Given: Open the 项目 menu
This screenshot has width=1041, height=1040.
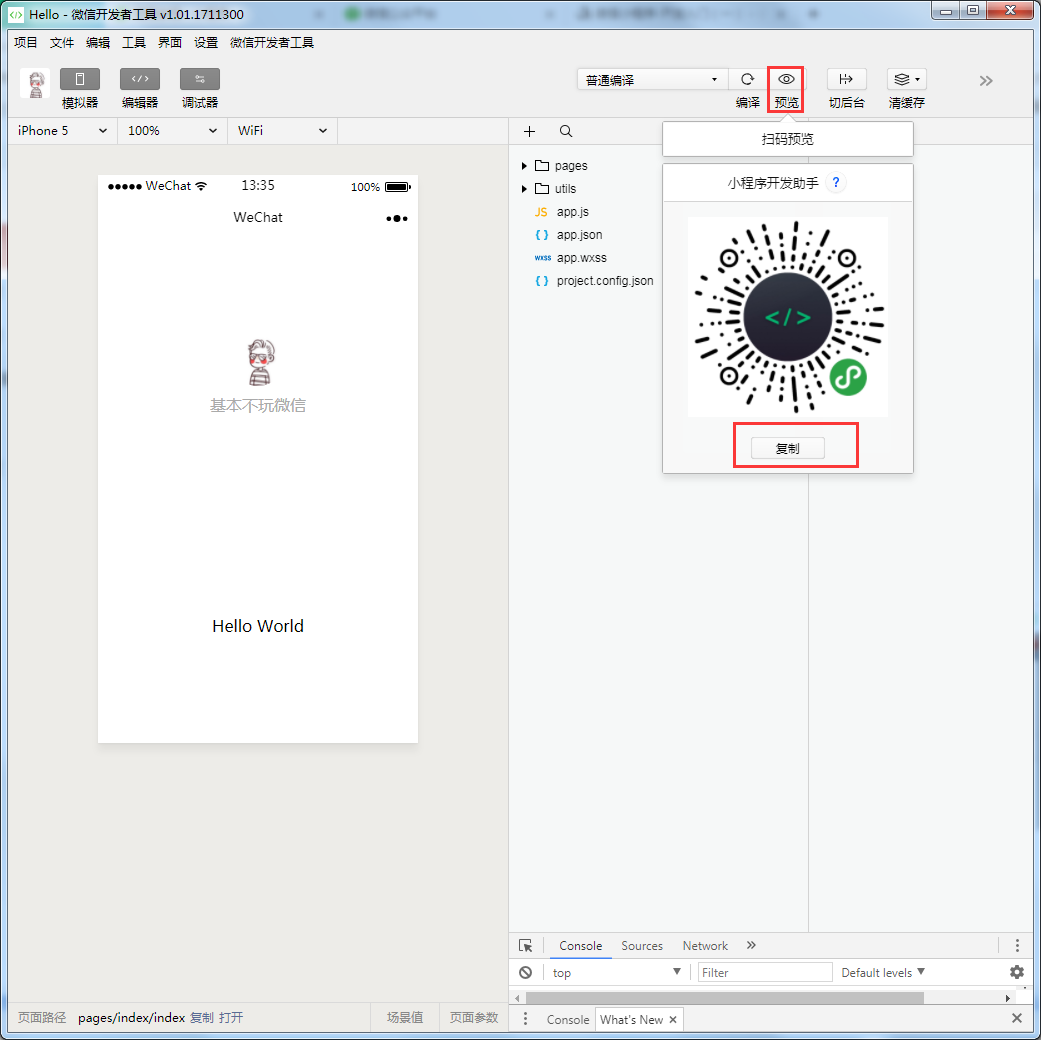Looking at the screenshot, I should (x=26, y=43).
